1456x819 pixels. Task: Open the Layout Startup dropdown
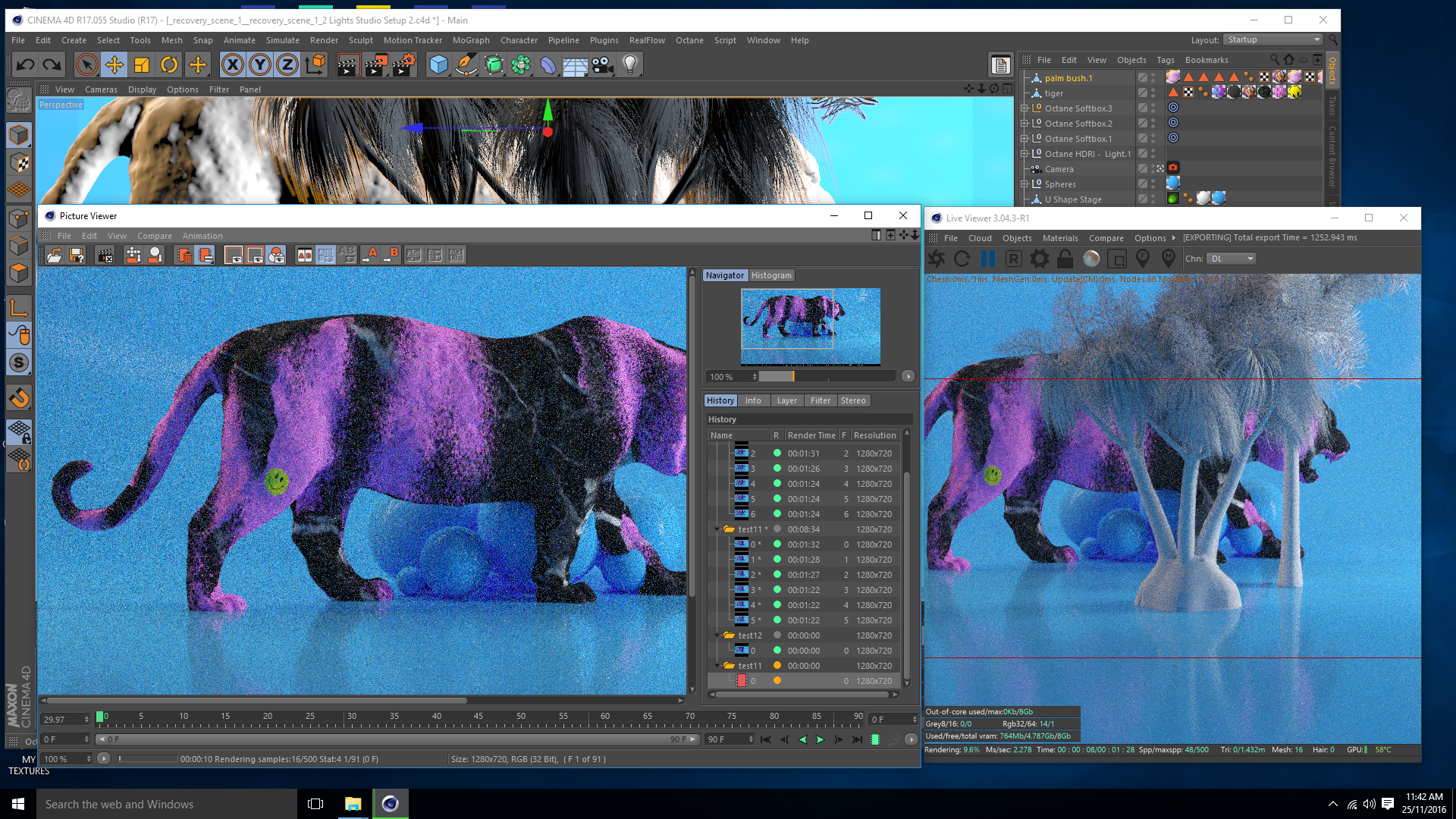click(x=1273, y=40)
